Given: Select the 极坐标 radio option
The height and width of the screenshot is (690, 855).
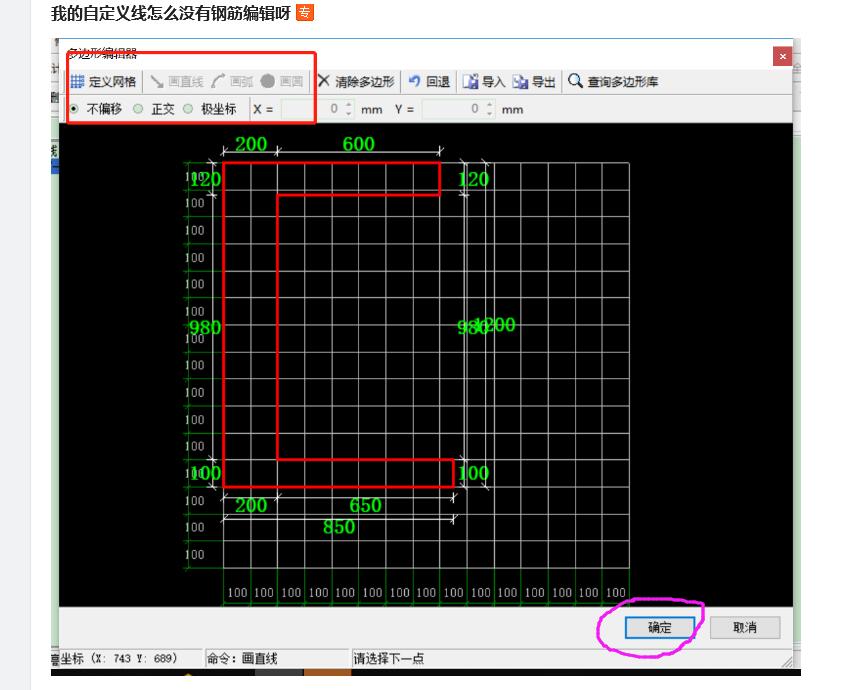Looking at the screenshot, I should [210, 109].
